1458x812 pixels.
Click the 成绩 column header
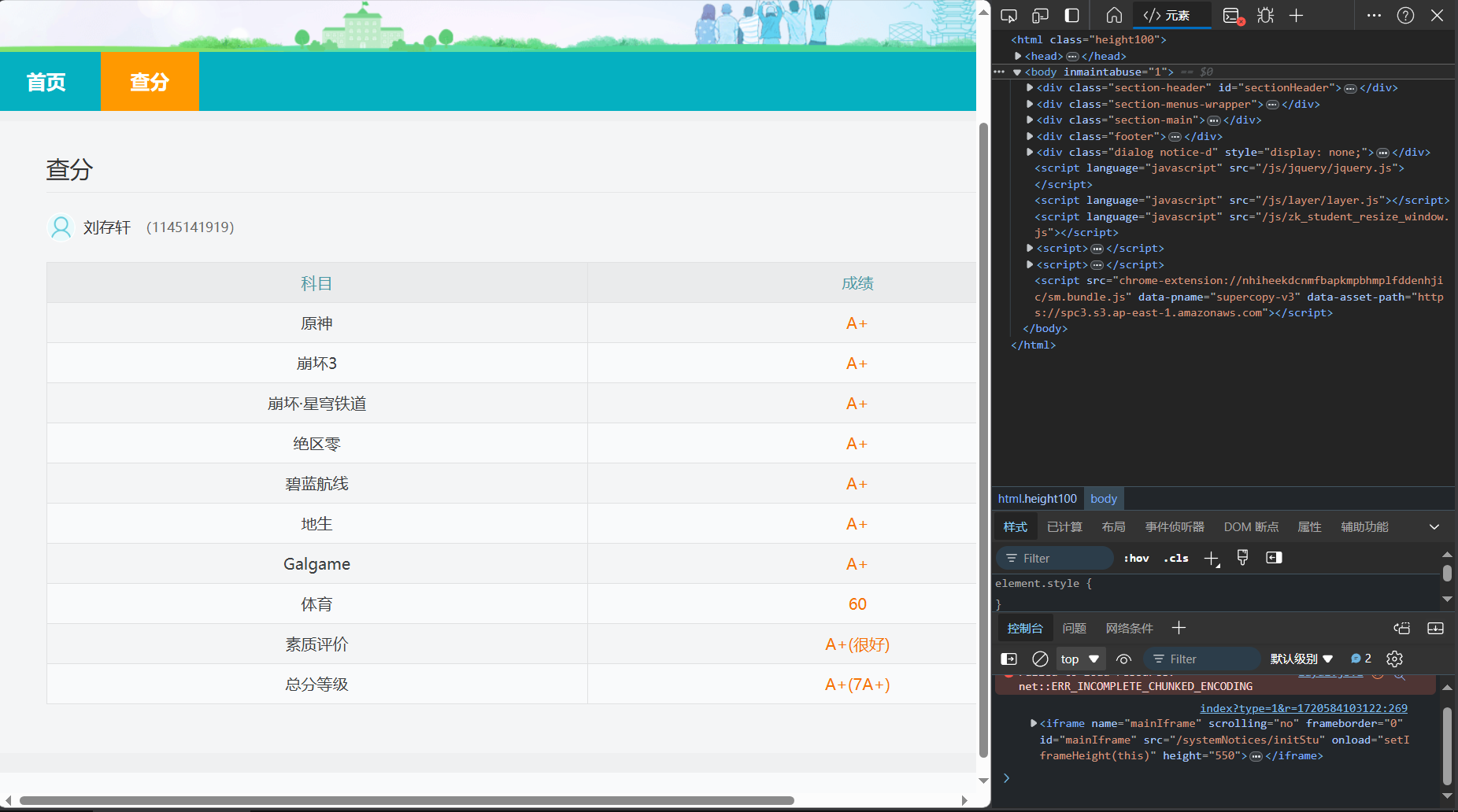(x=857, y=283)
